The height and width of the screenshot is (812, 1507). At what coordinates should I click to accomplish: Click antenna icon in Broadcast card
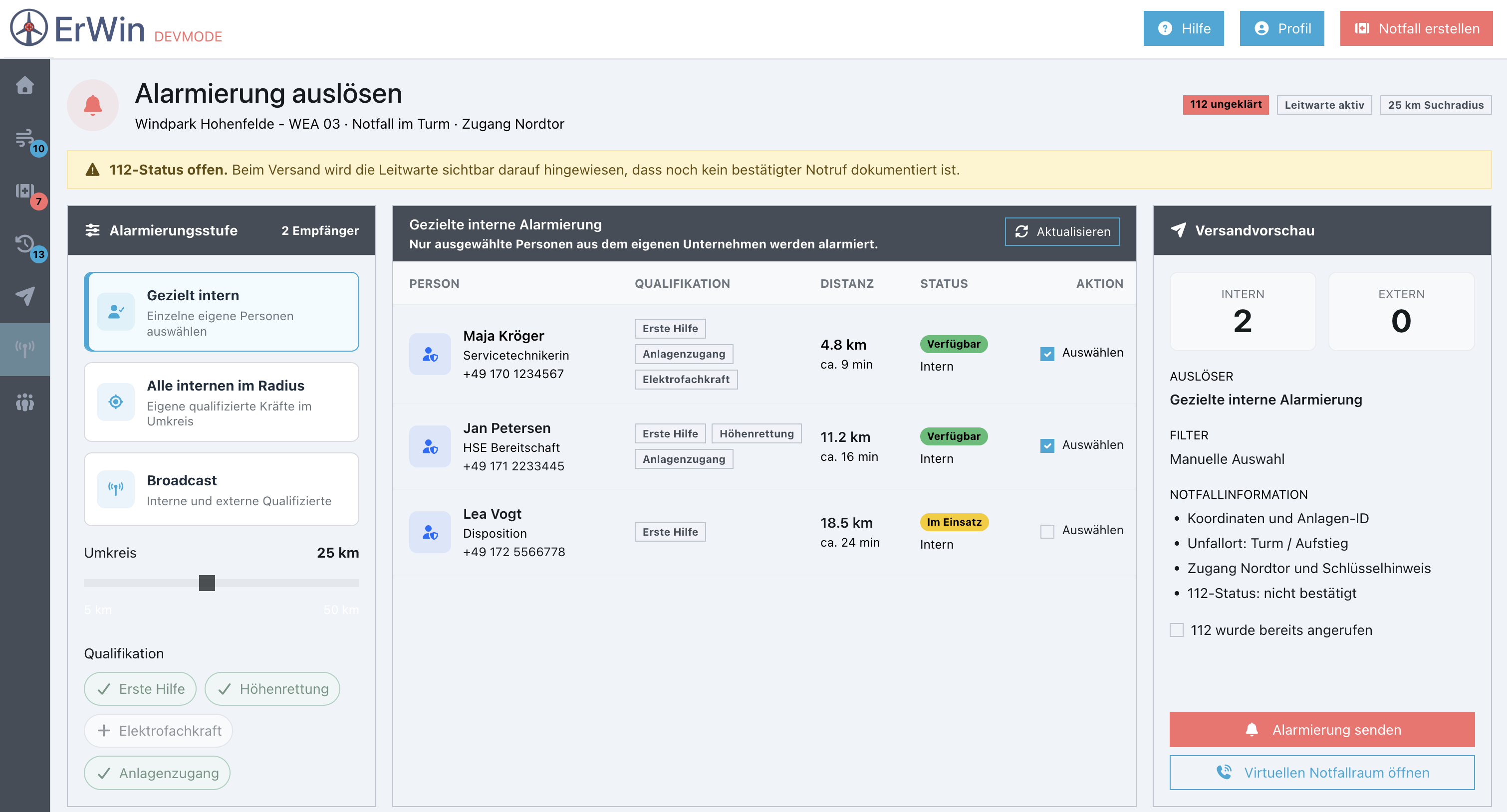click(116, 489)
